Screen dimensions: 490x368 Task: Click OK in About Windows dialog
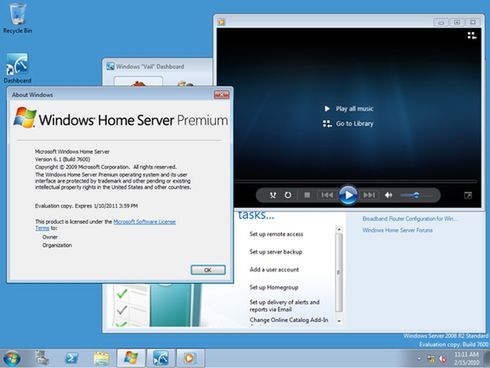[x=208, y=270]
